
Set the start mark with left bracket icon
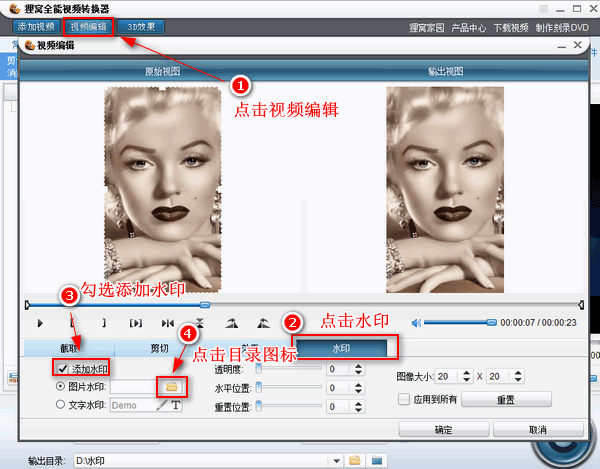72,323
